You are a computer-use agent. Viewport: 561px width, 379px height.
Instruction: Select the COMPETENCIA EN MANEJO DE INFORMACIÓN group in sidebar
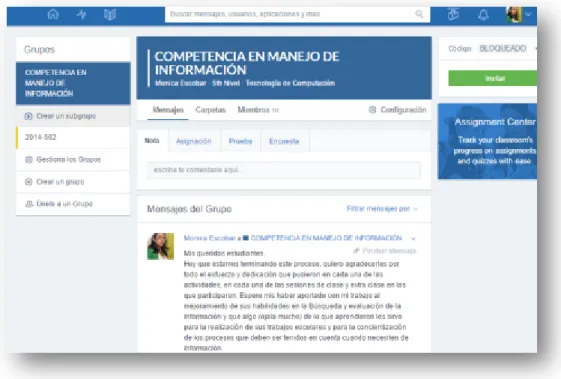pos(73,83)
